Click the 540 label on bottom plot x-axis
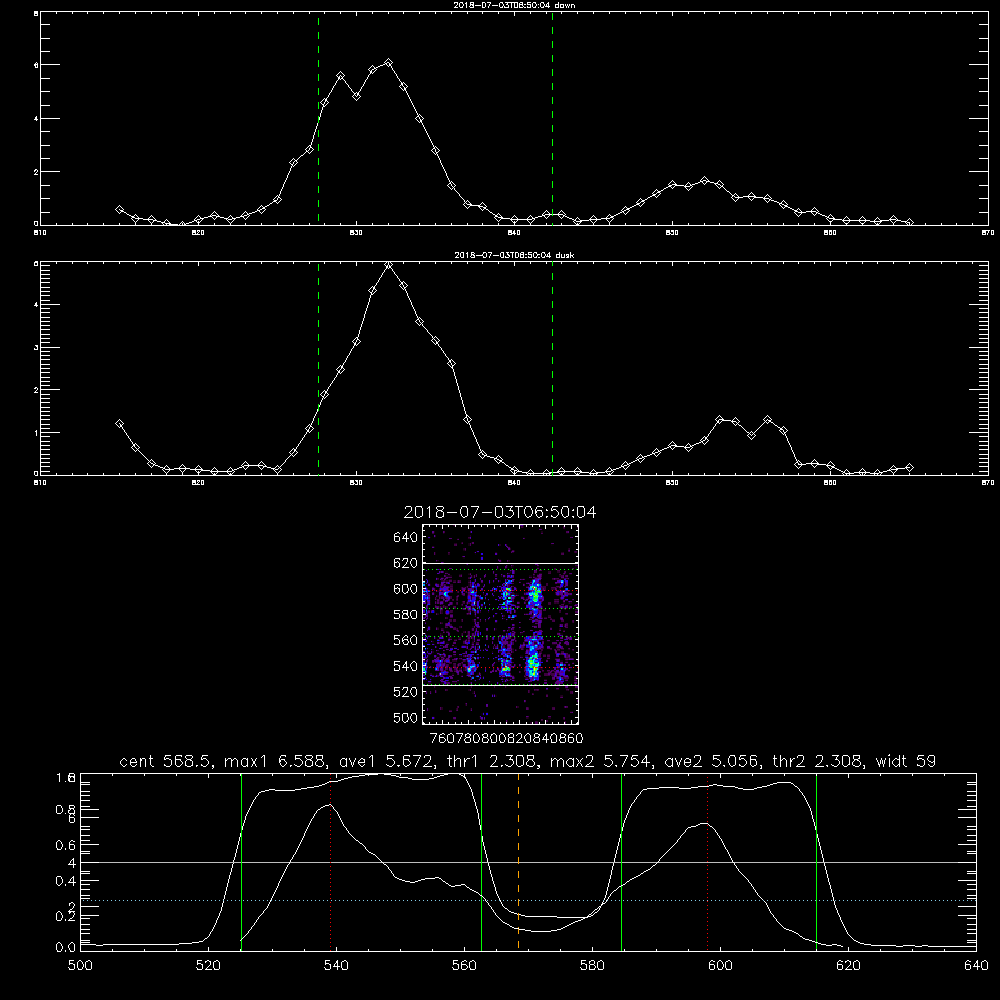Image resolution: width=1000 pixels, height=1000 pixels. (x=336, y=966)
